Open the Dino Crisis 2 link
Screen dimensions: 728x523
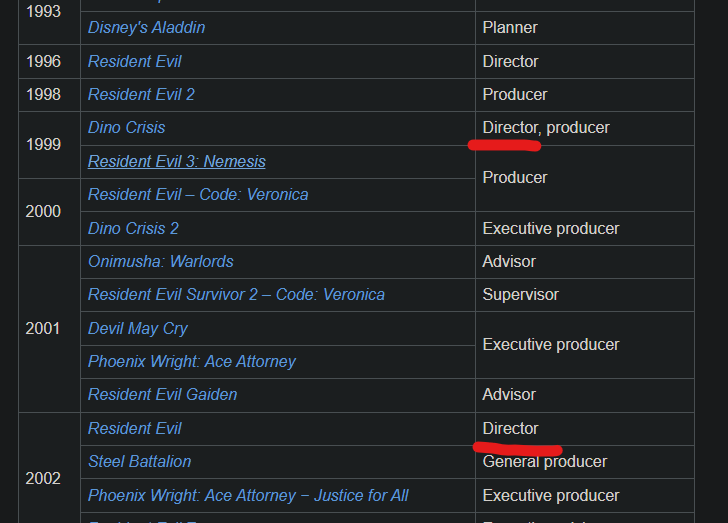pyautogui.click(x=133, y=228)
